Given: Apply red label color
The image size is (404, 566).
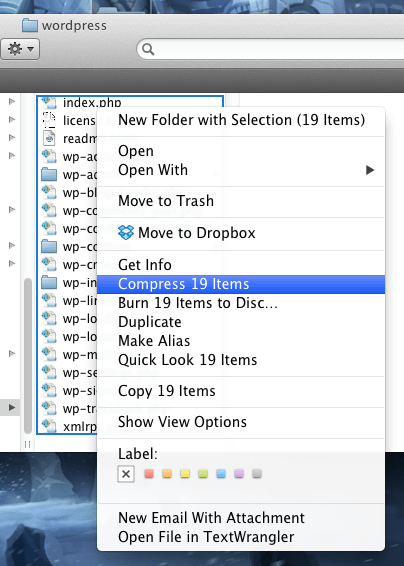Looking at the screenshot, I should [x=149, y=474].
